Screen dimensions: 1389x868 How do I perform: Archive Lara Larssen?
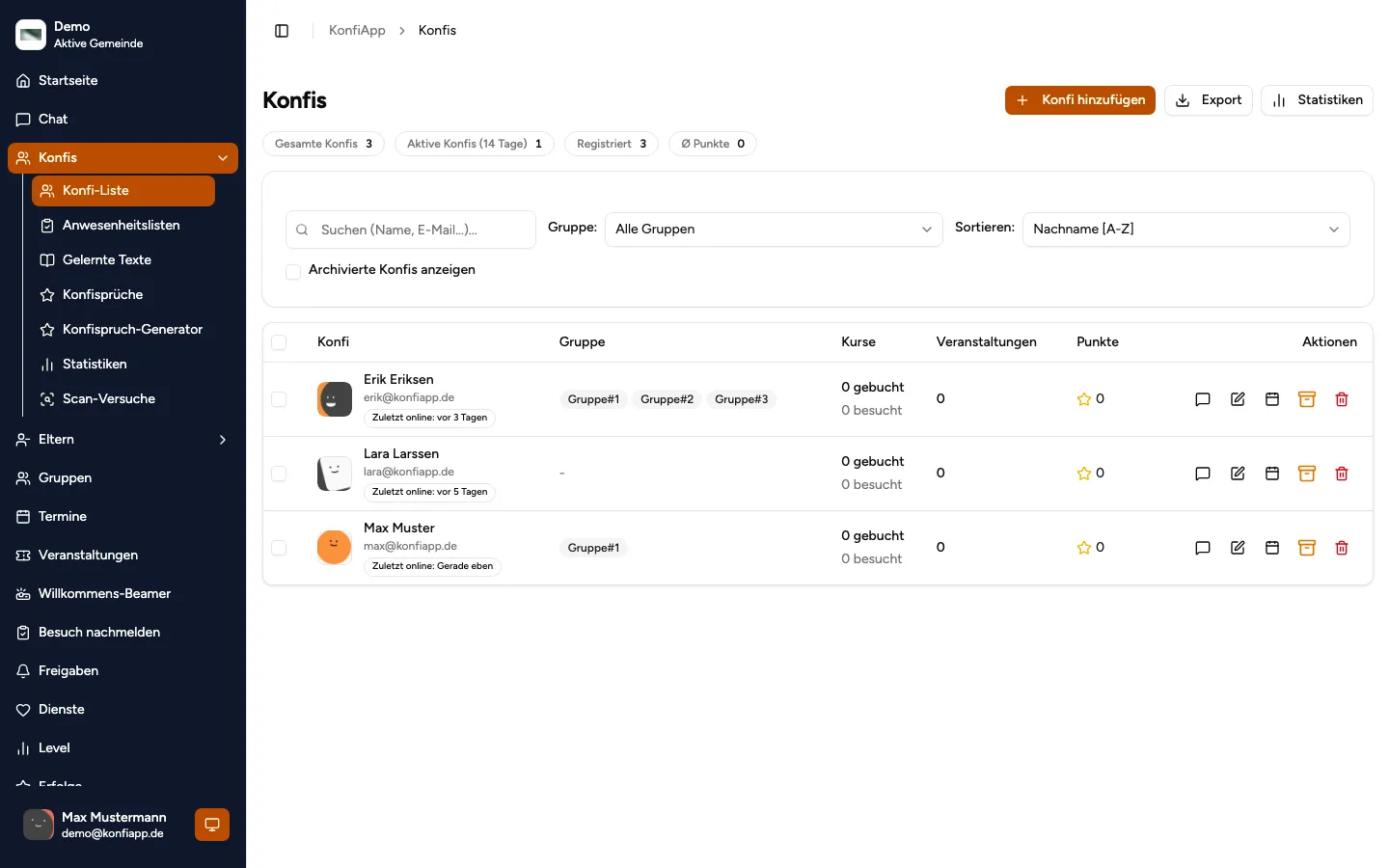pos(1307,474)
